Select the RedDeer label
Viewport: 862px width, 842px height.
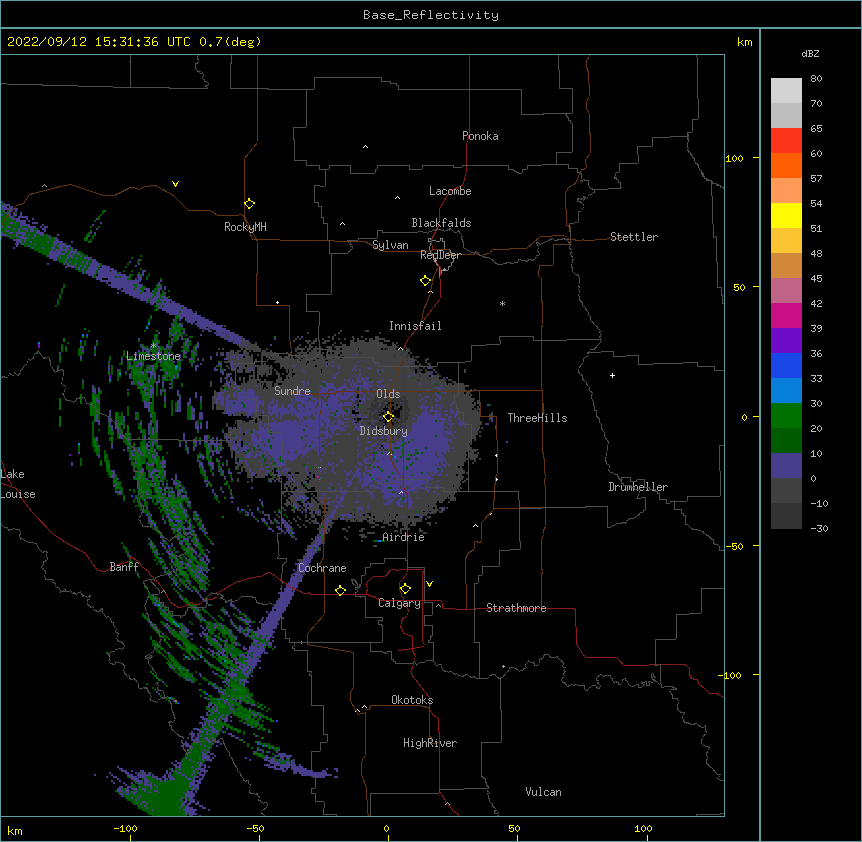(440, 255)
